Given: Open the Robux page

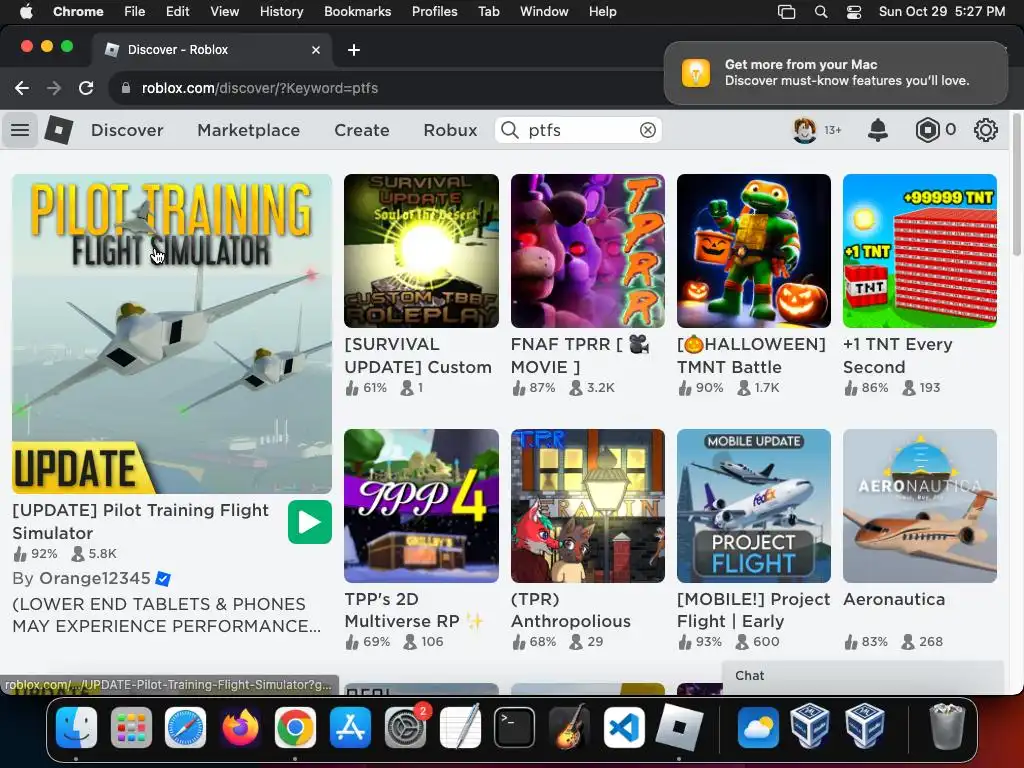Looking at the screenshot, I should (x=450, y=130).
